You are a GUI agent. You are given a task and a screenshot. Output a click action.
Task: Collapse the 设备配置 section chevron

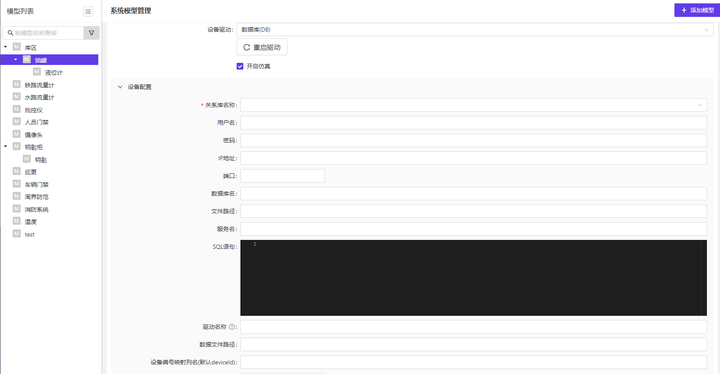coord(120,87)
